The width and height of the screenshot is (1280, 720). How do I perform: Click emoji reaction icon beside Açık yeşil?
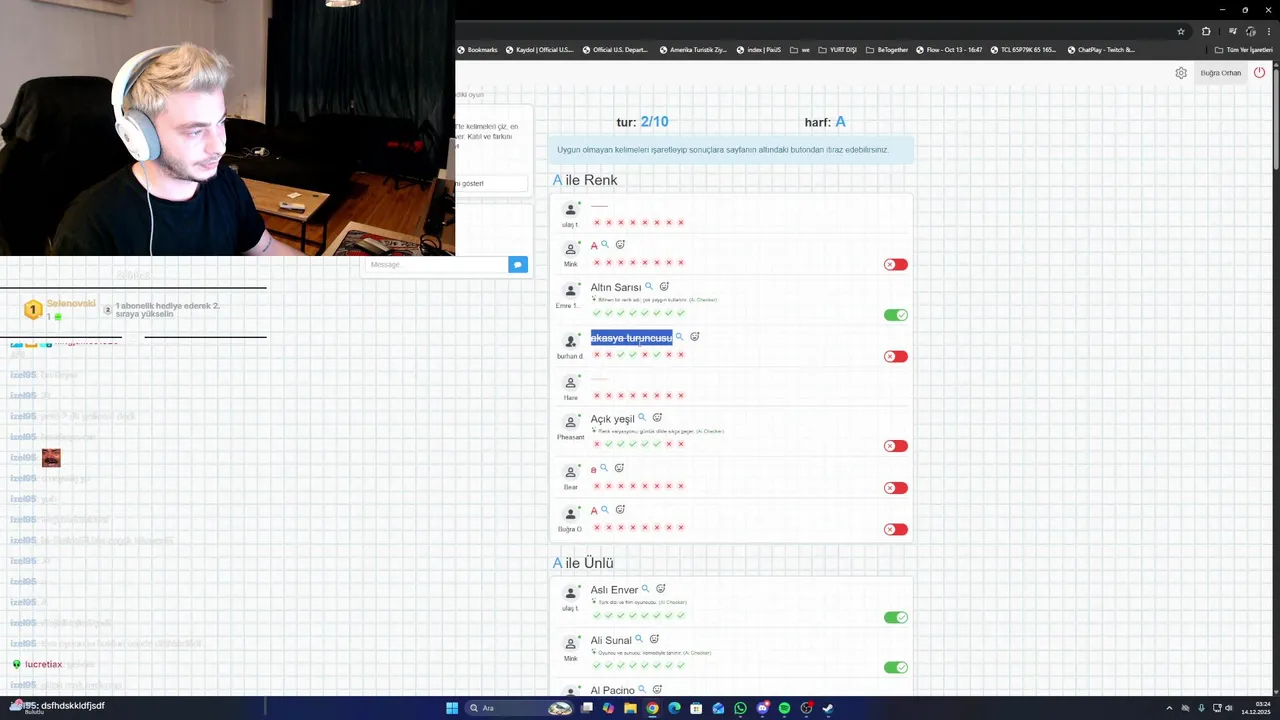pos(657,418)
